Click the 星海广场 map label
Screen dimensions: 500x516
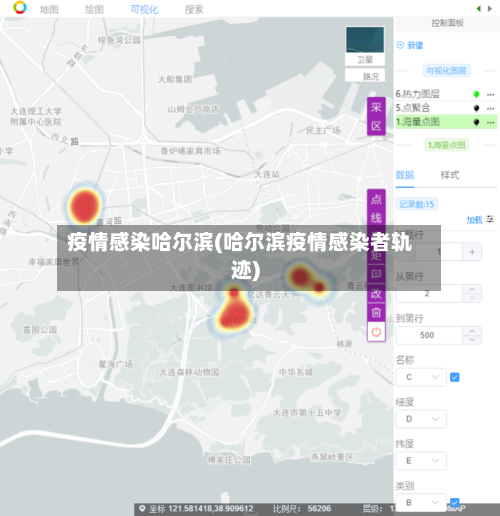(x=116, y=364)
